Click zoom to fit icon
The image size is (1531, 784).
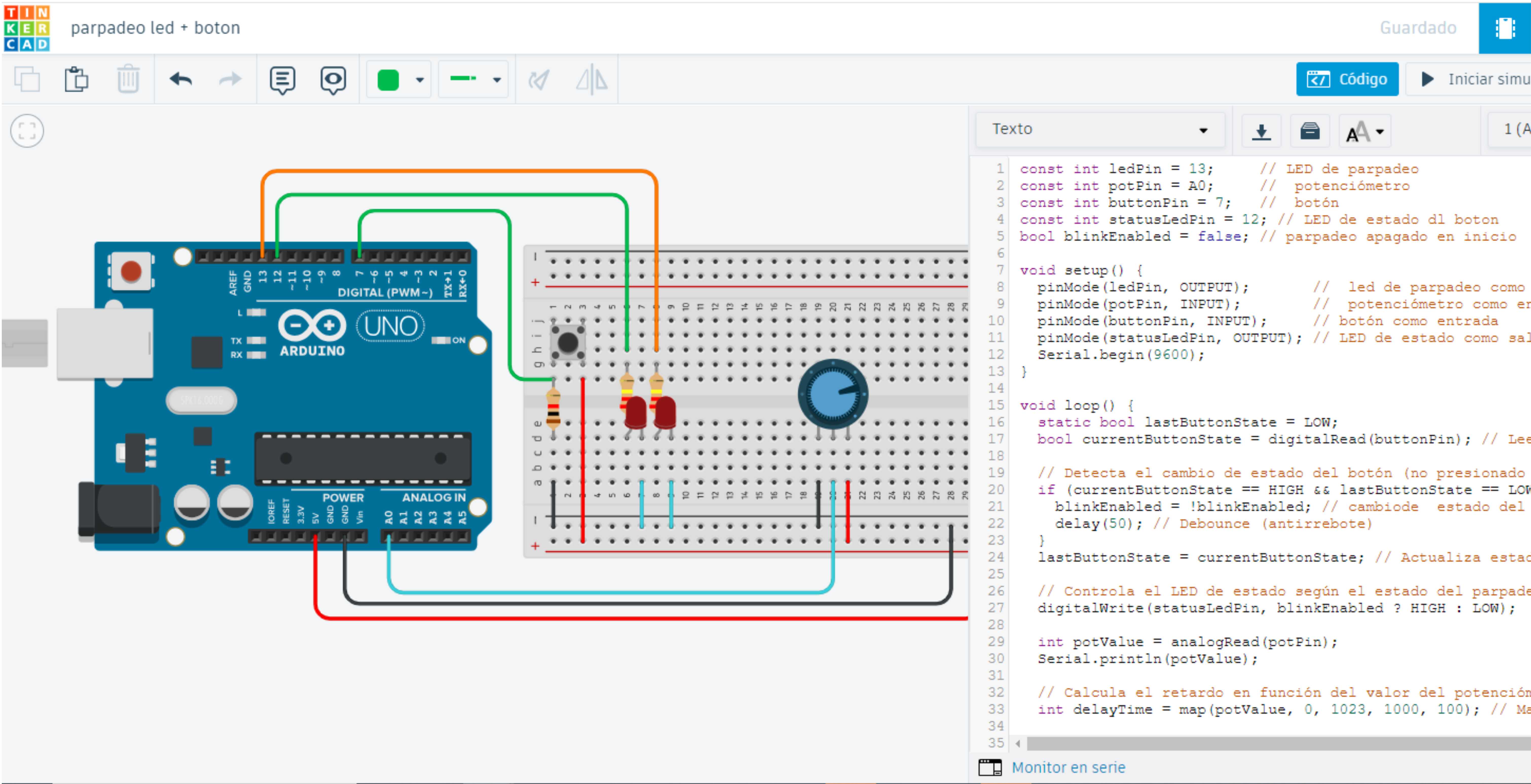coord(27,130)
